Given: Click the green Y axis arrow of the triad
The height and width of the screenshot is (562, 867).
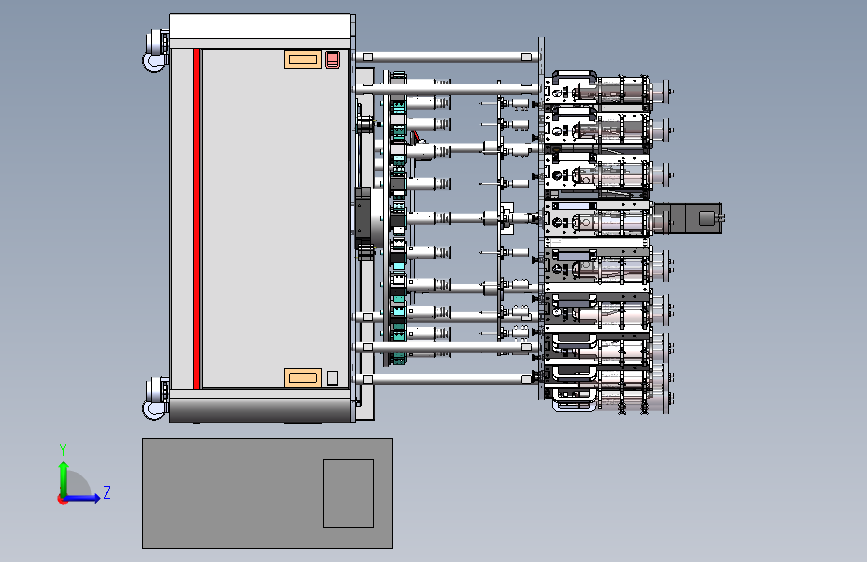Looking at the screenshot, I should 64,479.
